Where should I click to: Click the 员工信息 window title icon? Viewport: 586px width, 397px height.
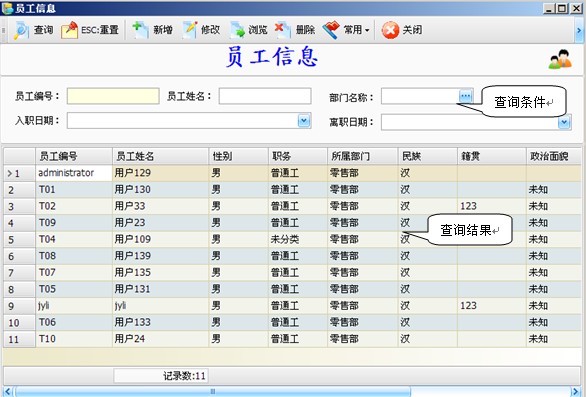(x=7, y=8)
